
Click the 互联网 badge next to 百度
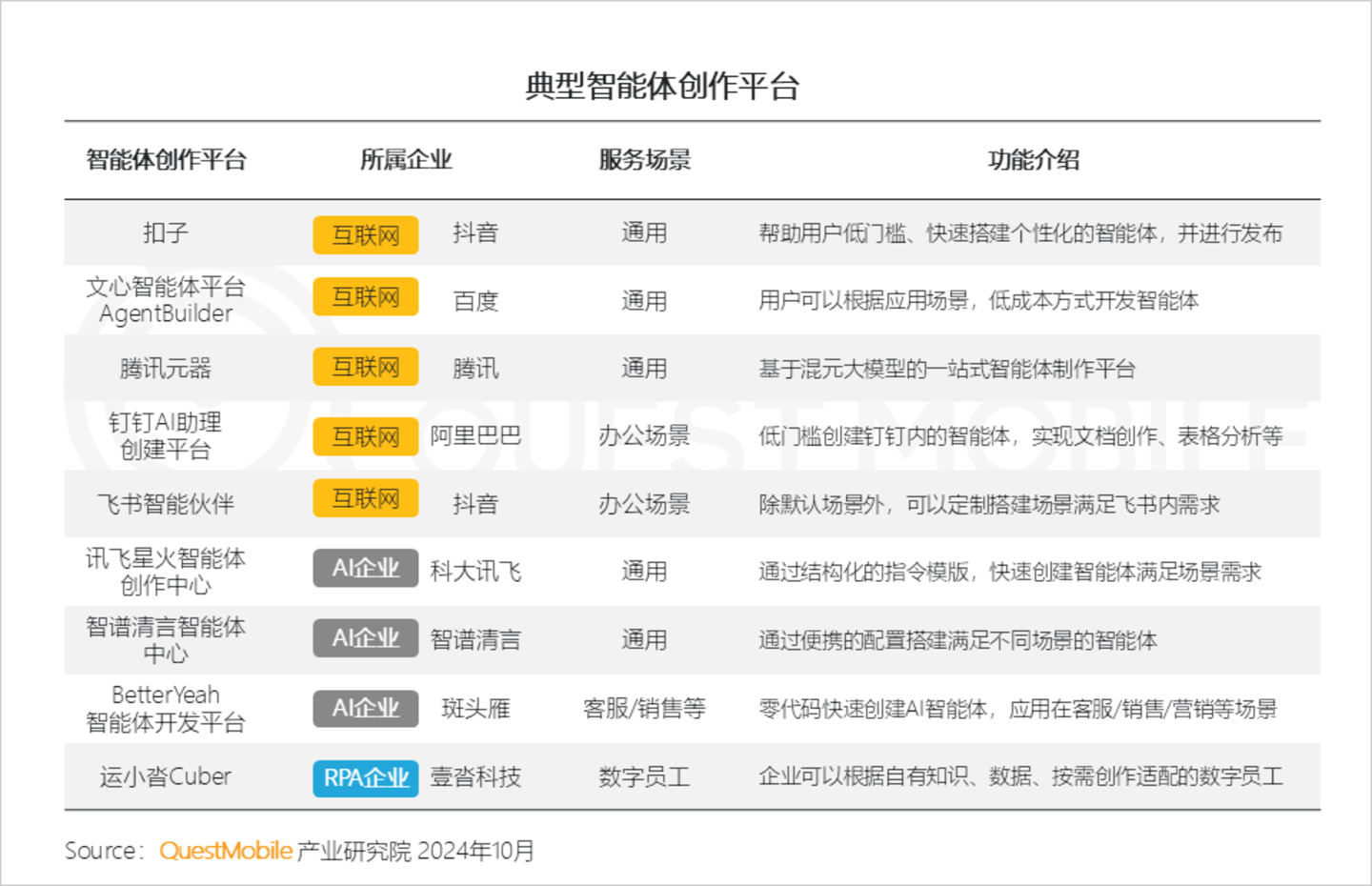(365, 297)
